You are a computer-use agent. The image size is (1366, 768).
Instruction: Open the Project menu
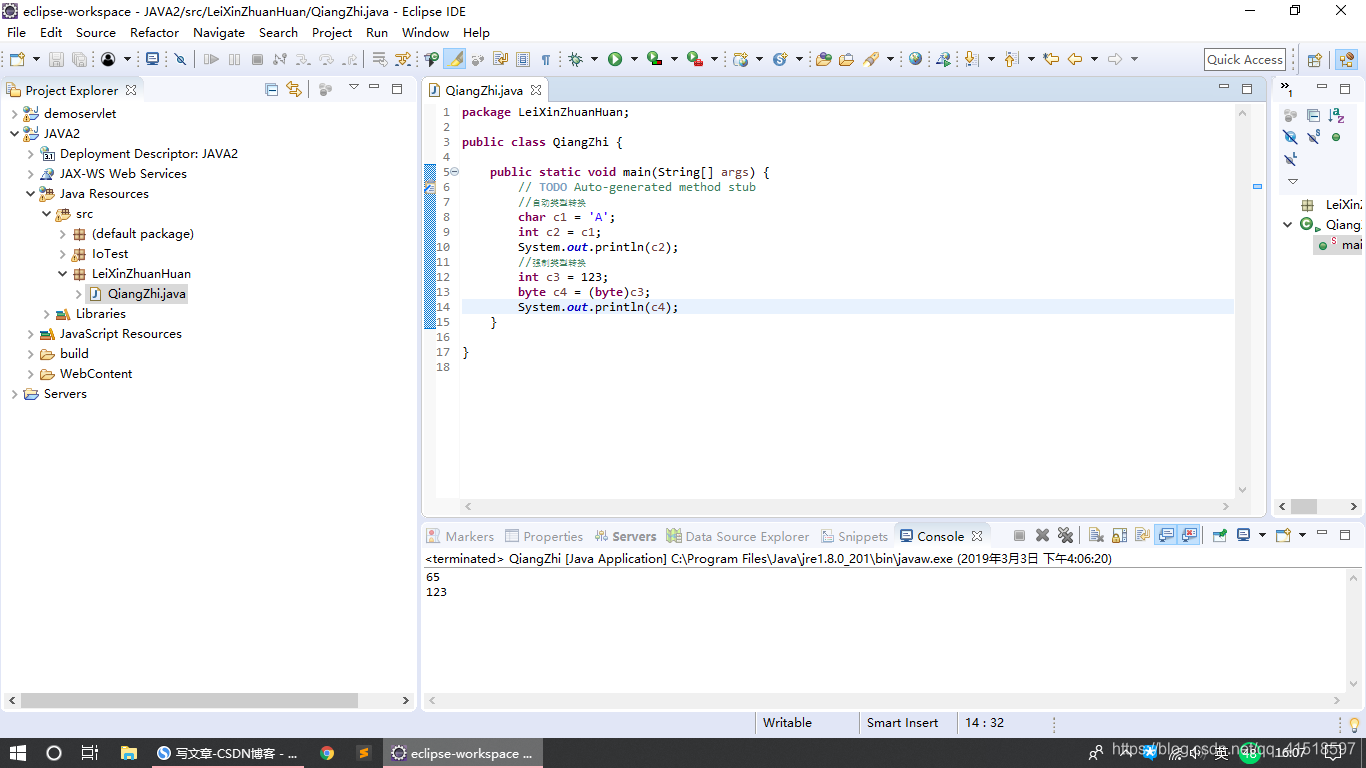click(x=332, y=32)
